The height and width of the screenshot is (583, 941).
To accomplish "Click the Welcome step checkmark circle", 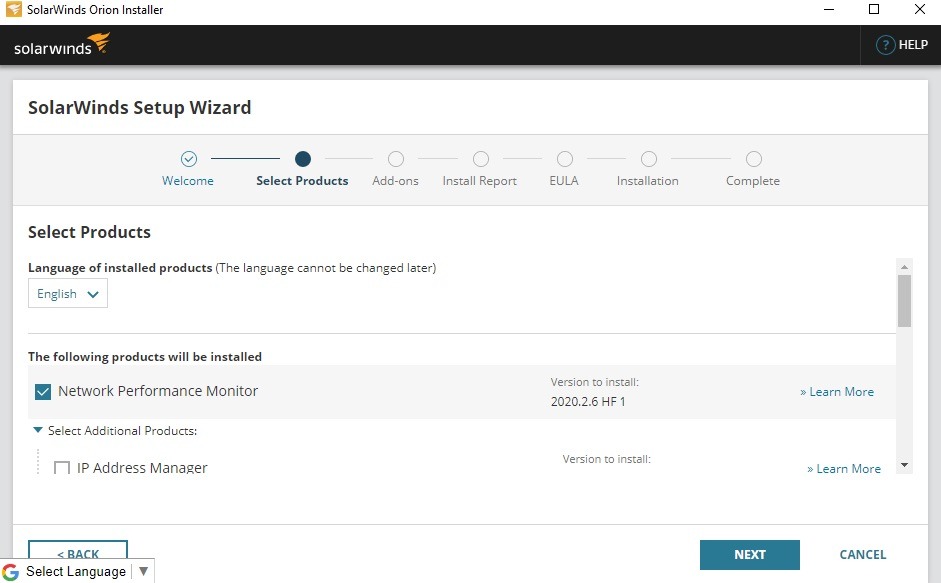I will pos(189,159).
